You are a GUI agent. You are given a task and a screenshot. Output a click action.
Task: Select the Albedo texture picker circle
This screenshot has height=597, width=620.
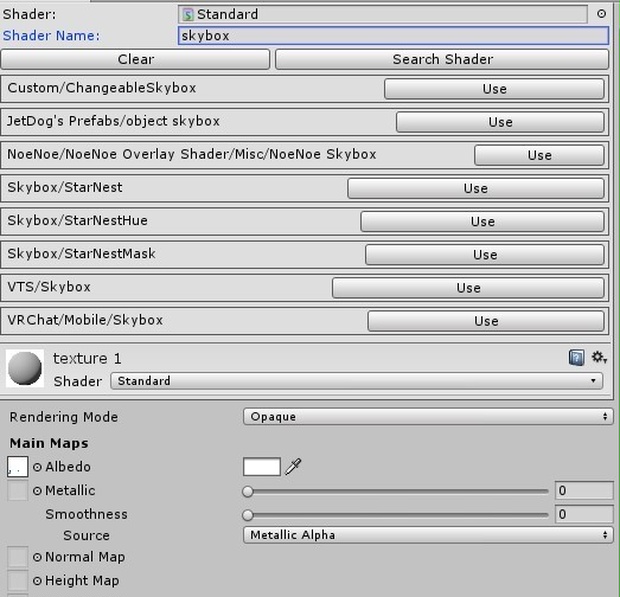[x=37, y=467]
